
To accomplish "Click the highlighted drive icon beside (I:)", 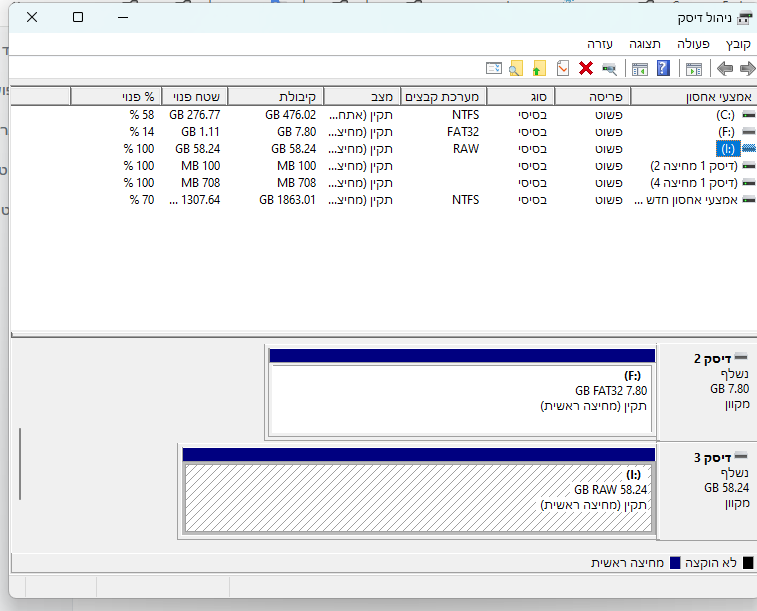I will pos(749,149).
